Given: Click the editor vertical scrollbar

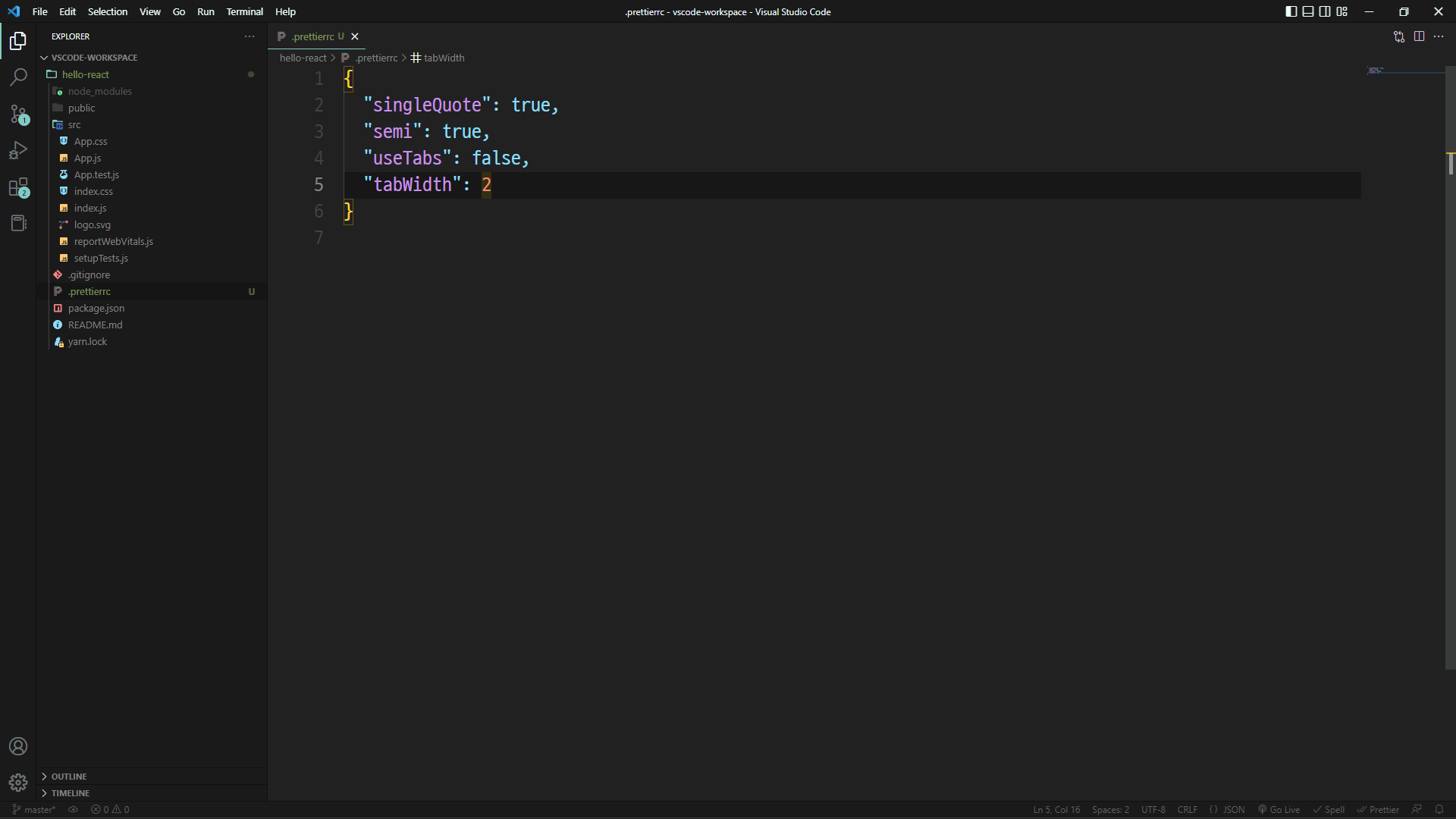Looking at the screenshot, I should point(1450,368).
